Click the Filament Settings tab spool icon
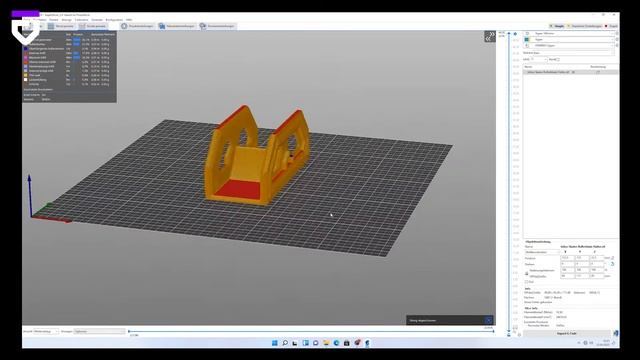 pyautogui.click(x=162, y=26)
